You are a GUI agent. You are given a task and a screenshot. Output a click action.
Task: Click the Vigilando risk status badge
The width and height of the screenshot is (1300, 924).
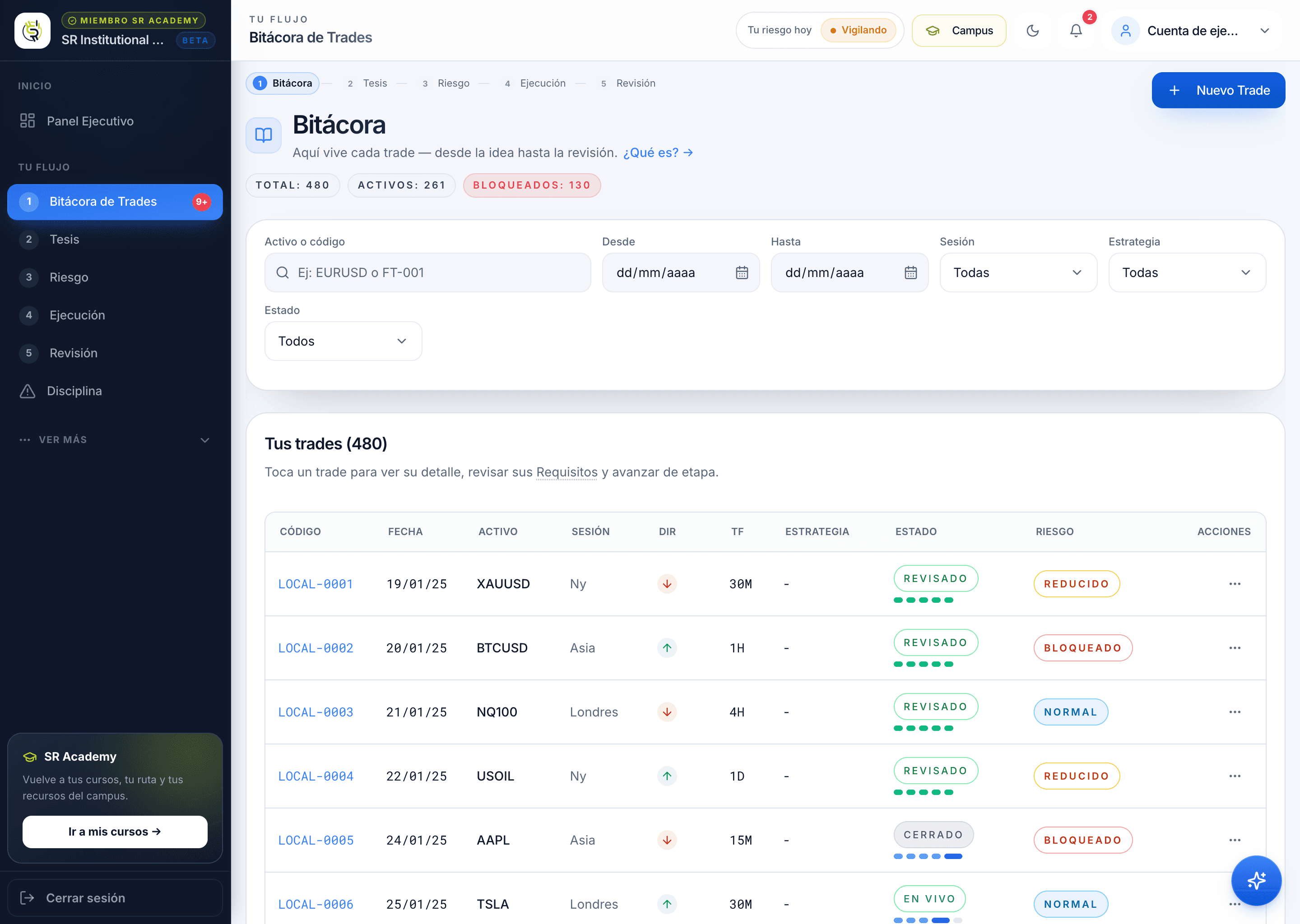point(859,30)
